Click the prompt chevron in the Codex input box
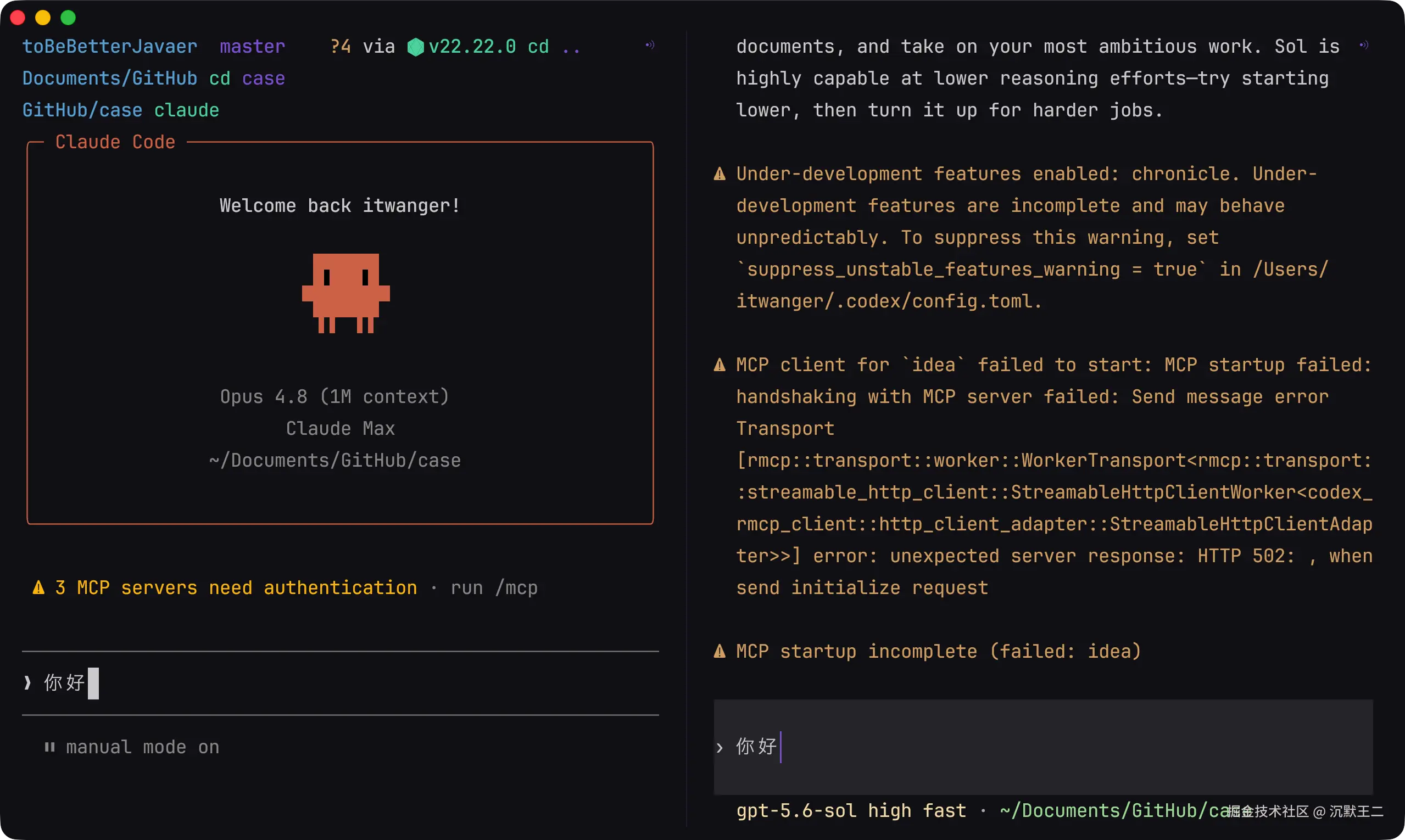Image resolution: width=1405 pixels, height=840 pixels. [x=720, y=748]
